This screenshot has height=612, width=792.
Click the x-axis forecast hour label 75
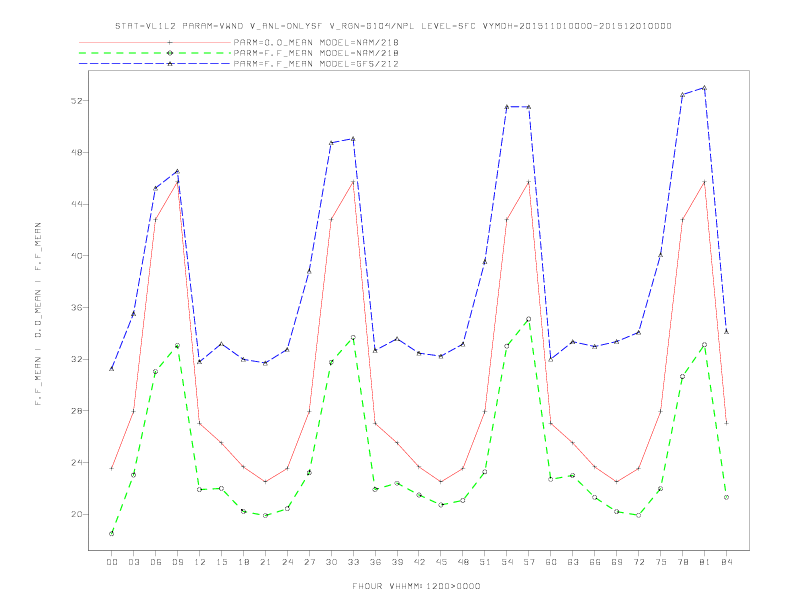[x=661, y=562]
